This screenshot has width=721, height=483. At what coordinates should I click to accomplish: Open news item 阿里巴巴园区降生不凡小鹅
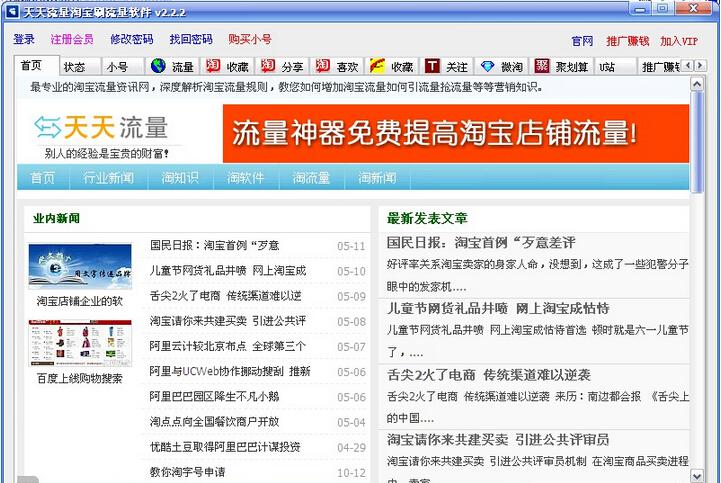[214, 397]
